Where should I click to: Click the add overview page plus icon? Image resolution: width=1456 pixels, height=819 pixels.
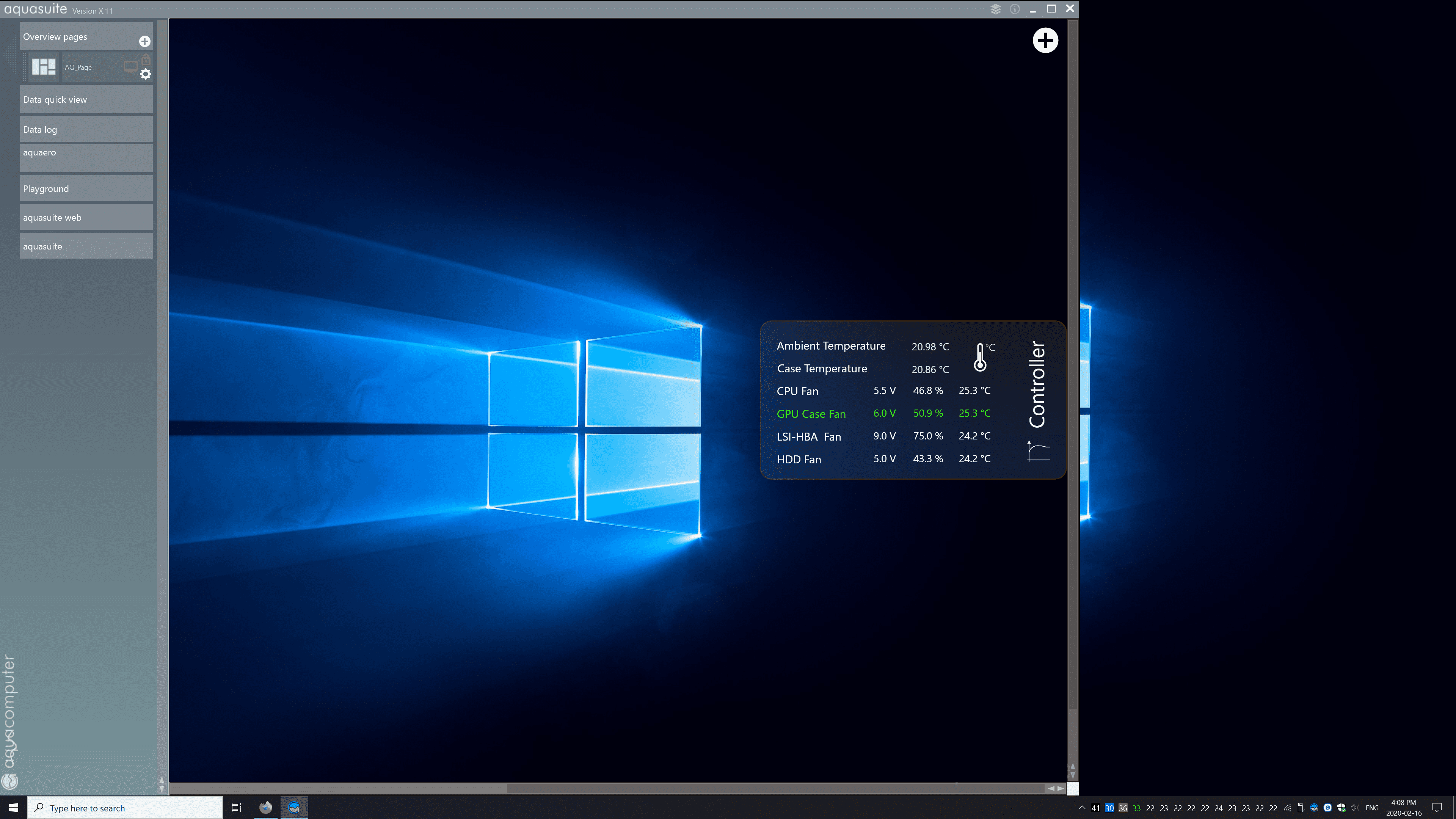pyautogui.click(x=145, y=41)
